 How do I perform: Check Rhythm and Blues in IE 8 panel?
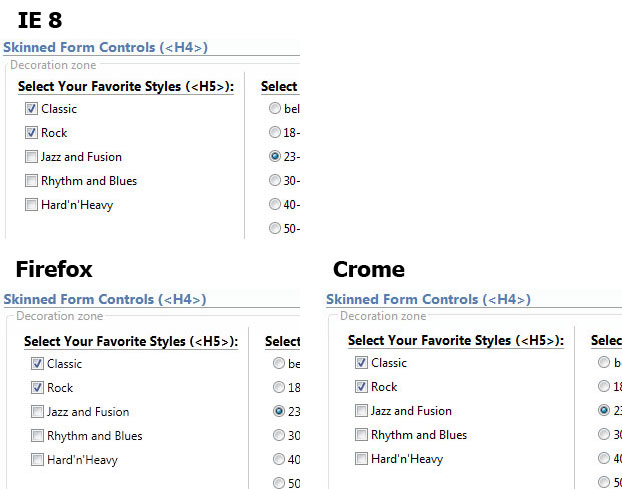[32, 181]
